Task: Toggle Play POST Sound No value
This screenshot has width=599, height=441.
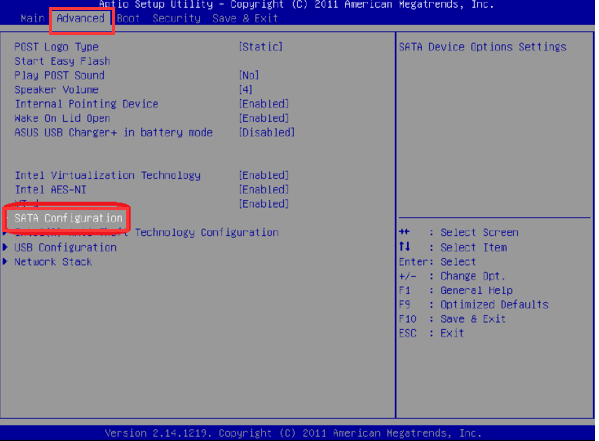Action: click(x=249, y=75)
